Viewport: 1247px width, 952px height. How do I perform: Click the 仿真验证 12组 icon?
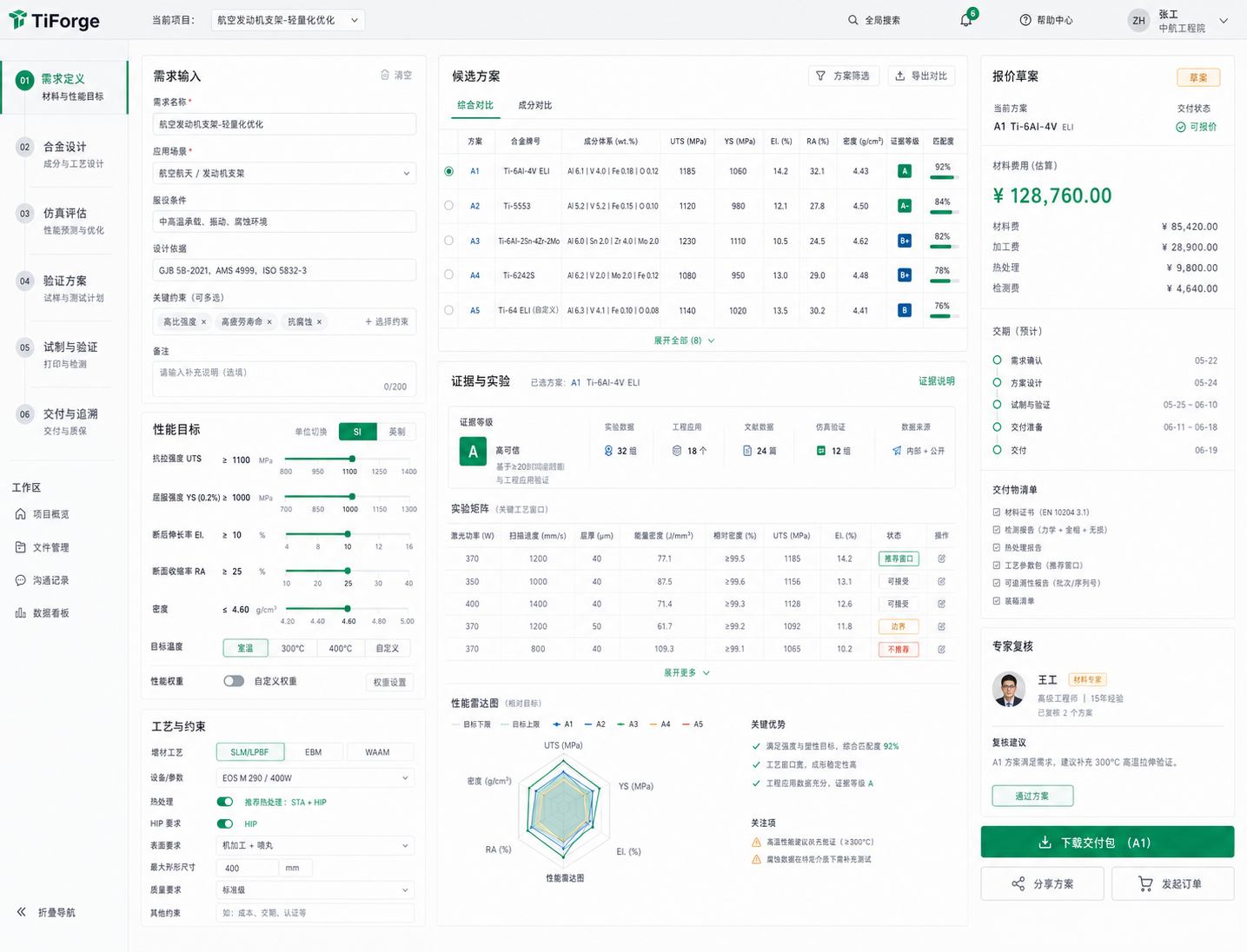(821, 451)
